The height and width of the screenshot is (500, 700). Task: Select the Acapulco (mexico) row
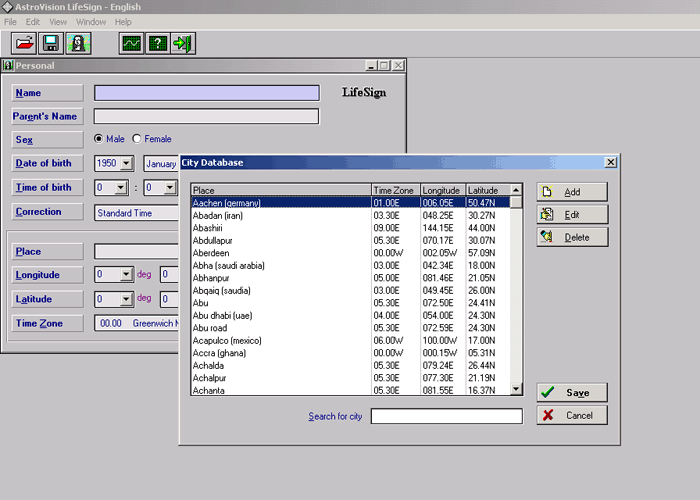tap(350, 340)
